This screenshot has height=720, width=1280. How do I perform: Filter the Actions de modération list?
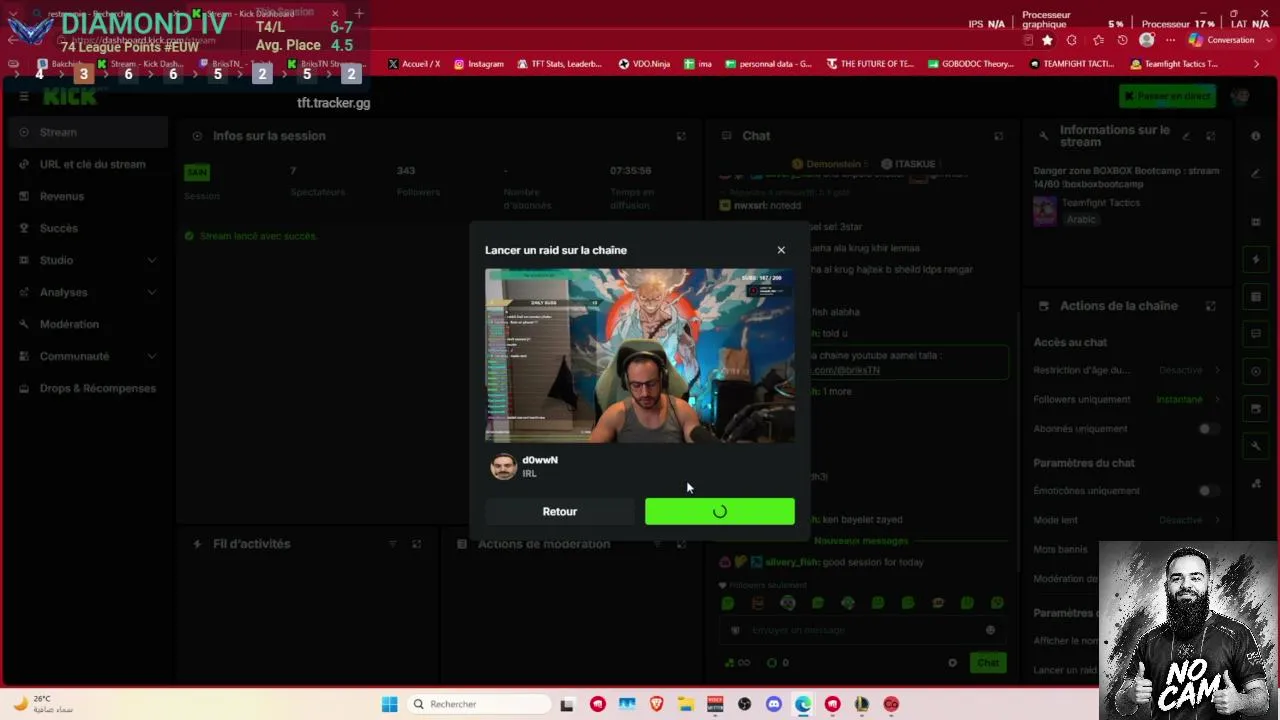click(x=657, y=544)
